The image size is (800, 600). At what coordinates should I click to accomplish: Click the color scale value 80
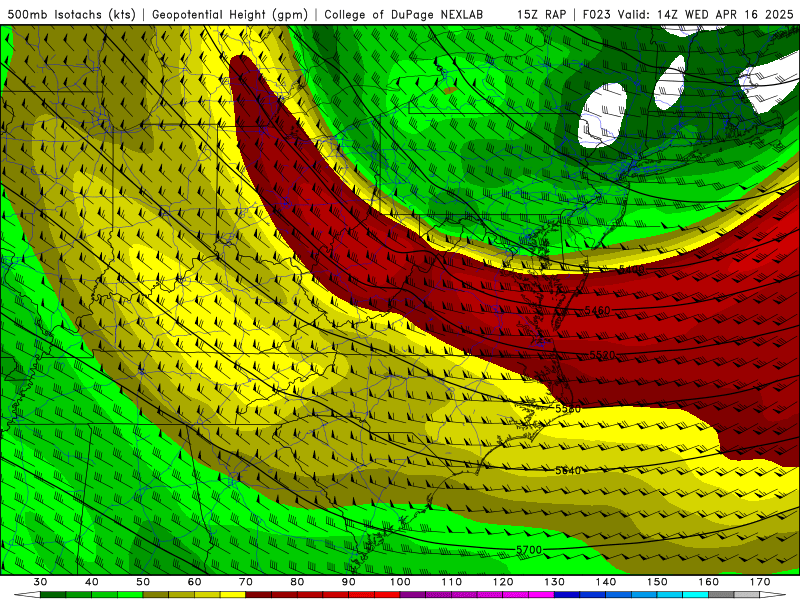[x=297, y=582]
